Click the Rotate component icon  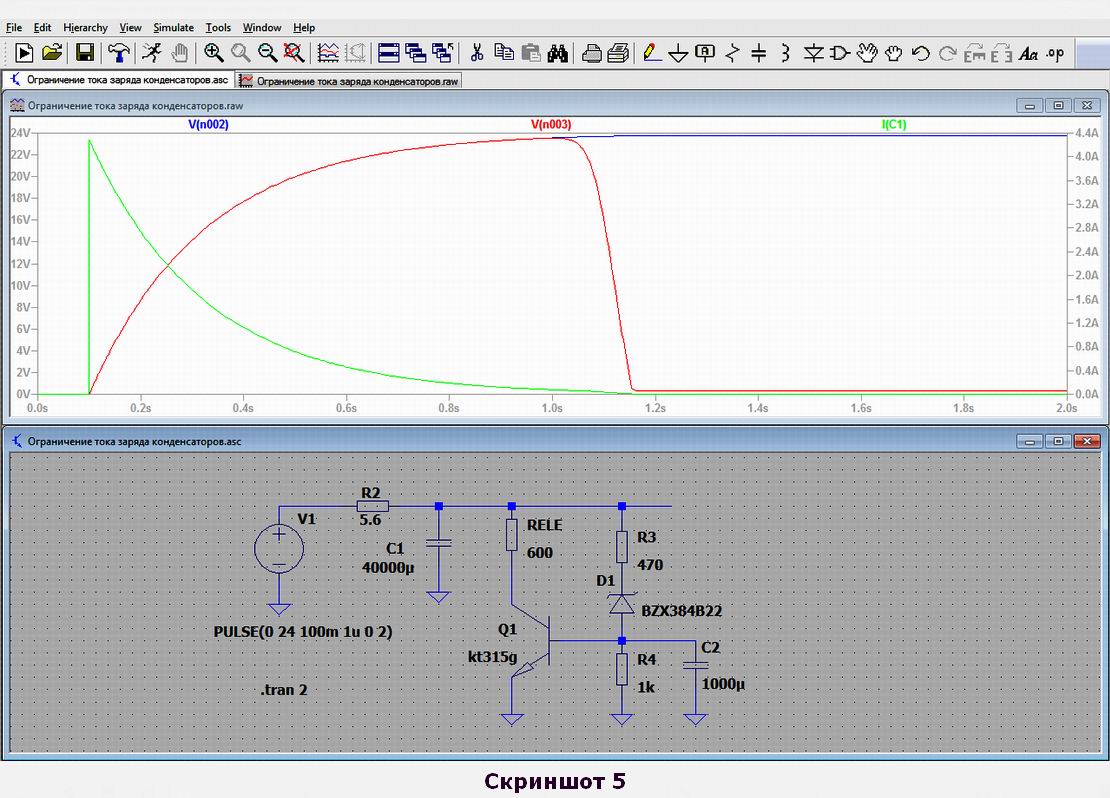[975, 52]
